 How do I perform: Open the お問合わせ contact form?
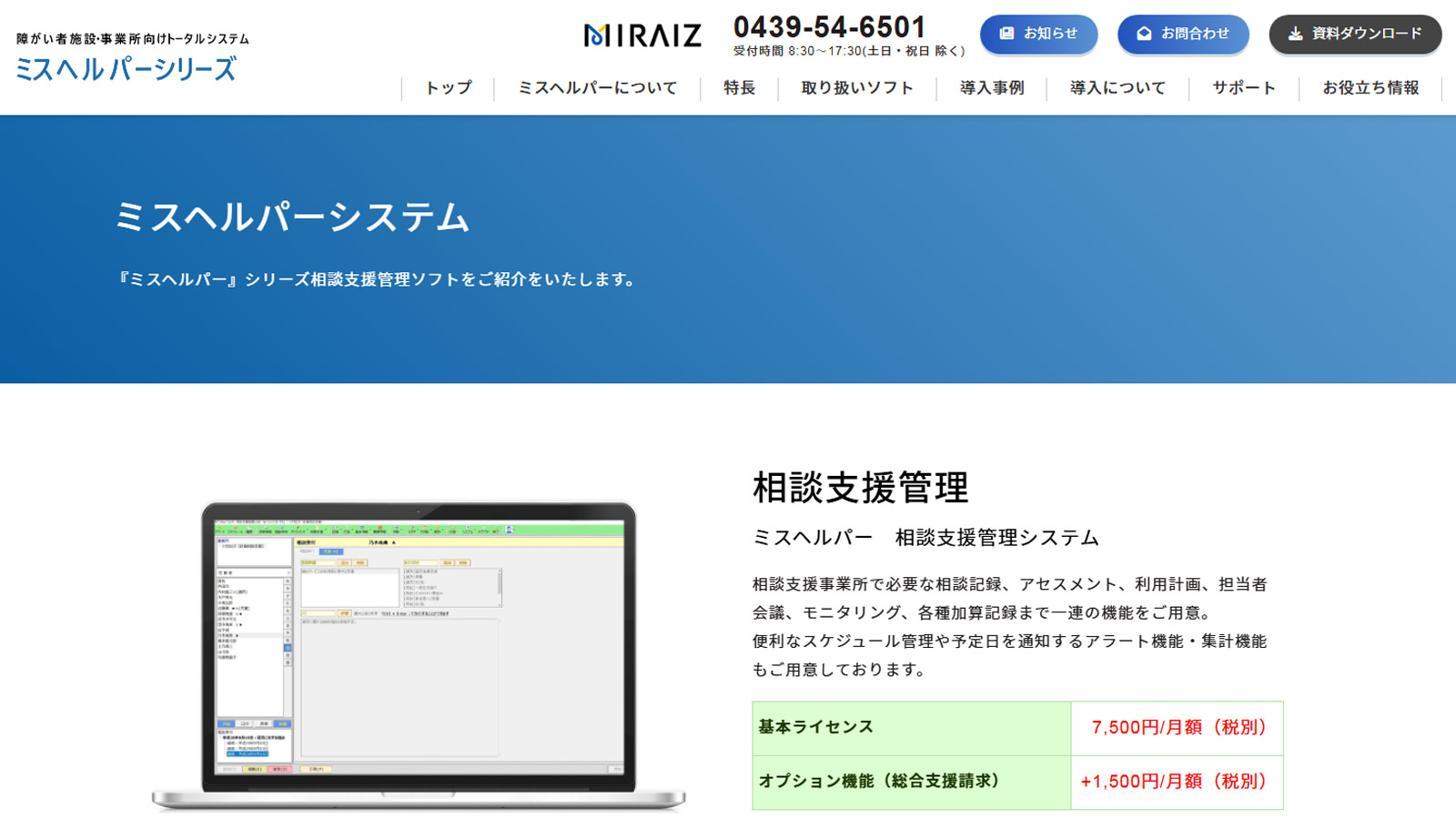[x=1183, y=35]
